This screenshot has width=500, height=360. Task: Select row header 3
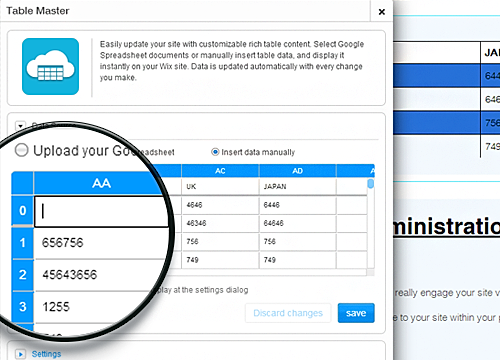pos(22,307)
